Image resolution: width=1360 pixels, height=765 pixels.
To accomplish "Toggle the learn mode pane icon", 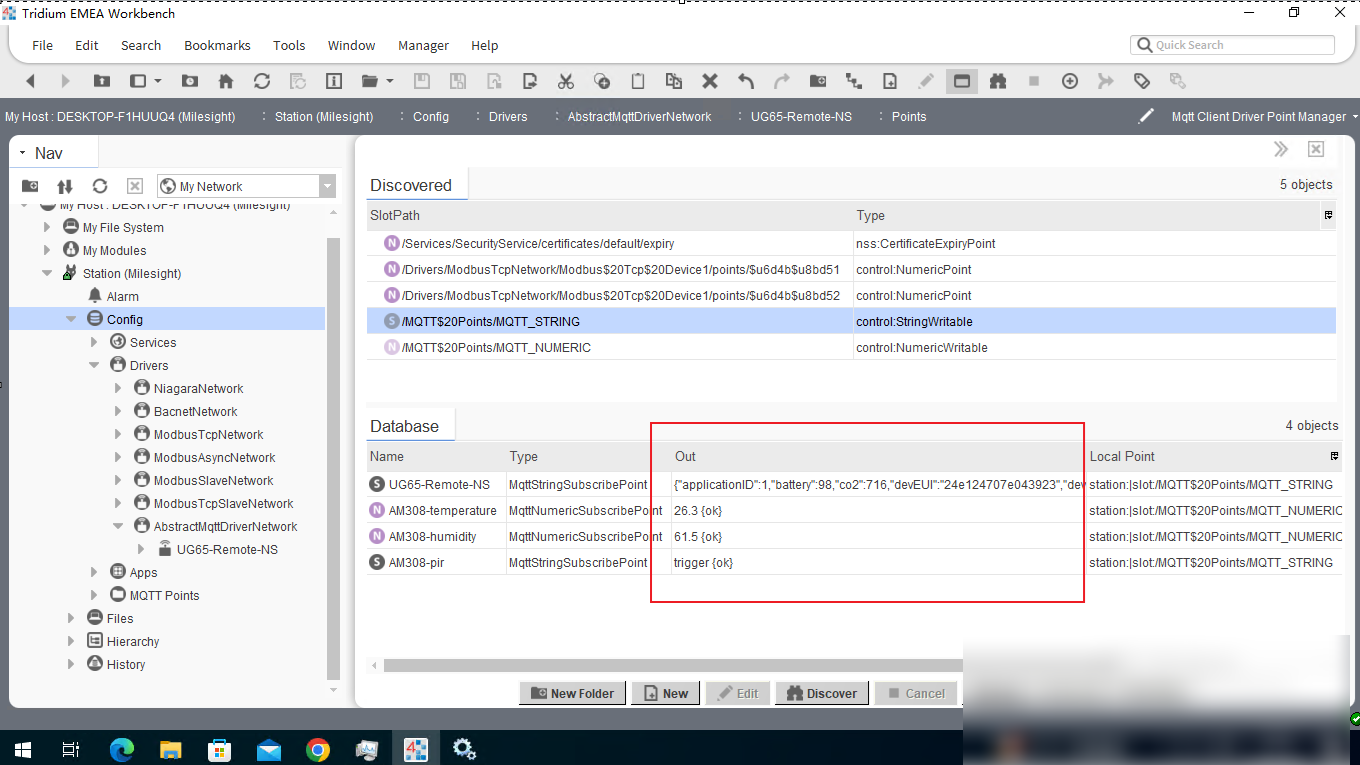I will point(962,81).
